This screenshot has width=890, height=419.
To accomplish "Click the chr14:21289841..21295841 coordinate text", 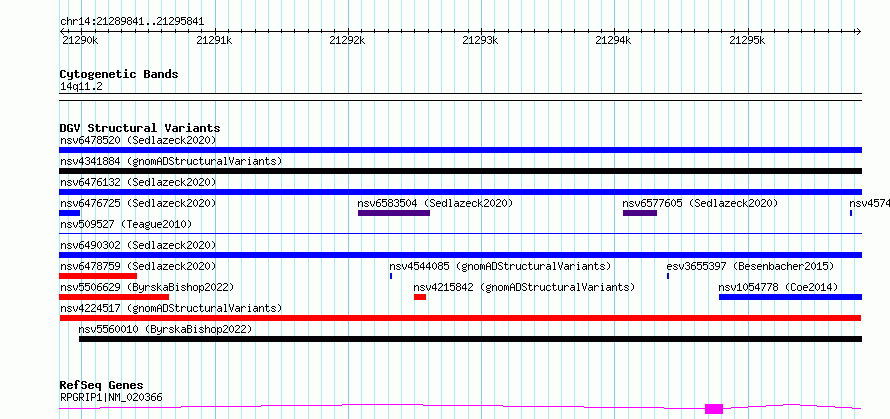I will (x=132, y=22).
